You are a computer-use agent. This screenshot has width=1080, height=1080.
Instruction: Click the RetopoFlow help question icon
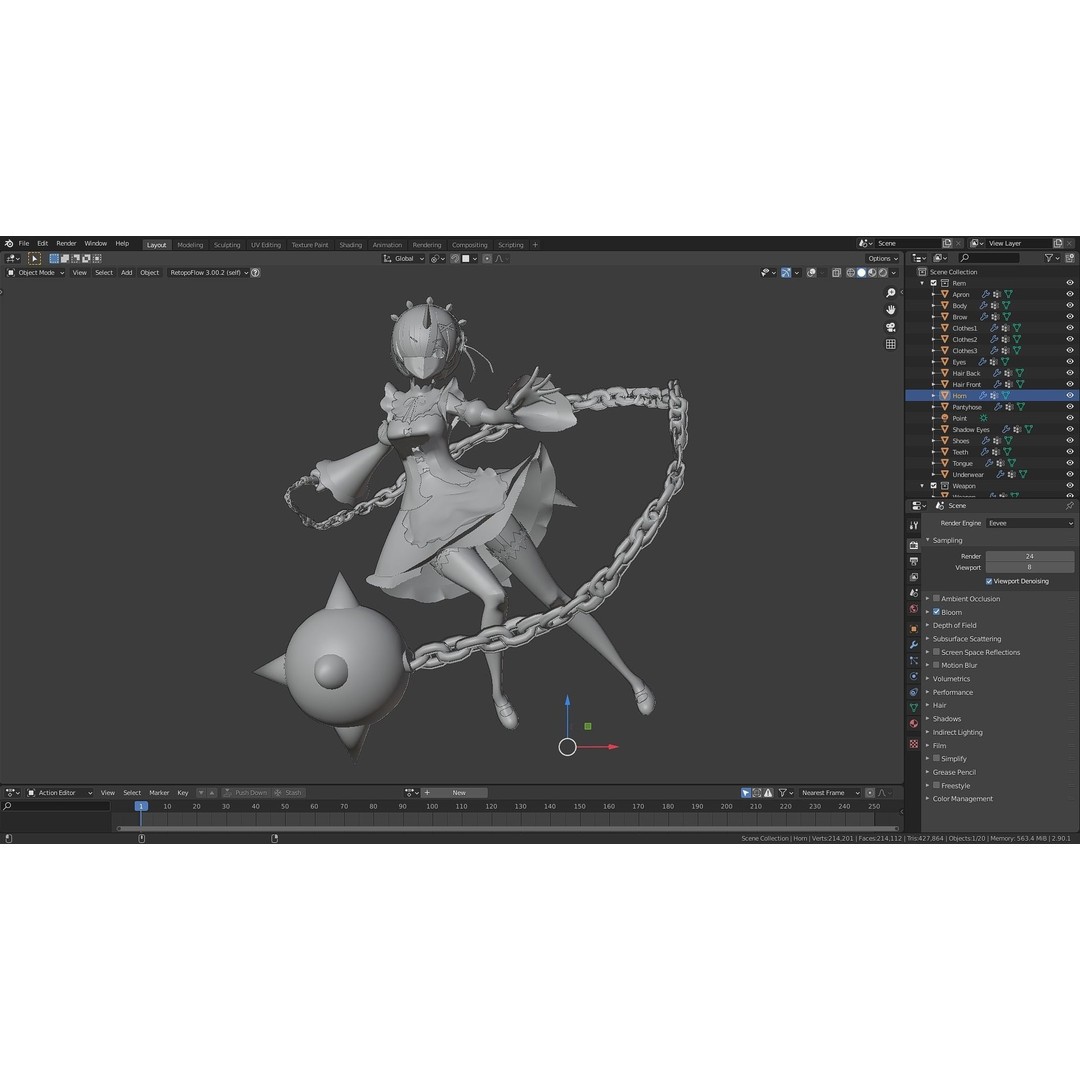pyautogui.click(x=256, y=273)
